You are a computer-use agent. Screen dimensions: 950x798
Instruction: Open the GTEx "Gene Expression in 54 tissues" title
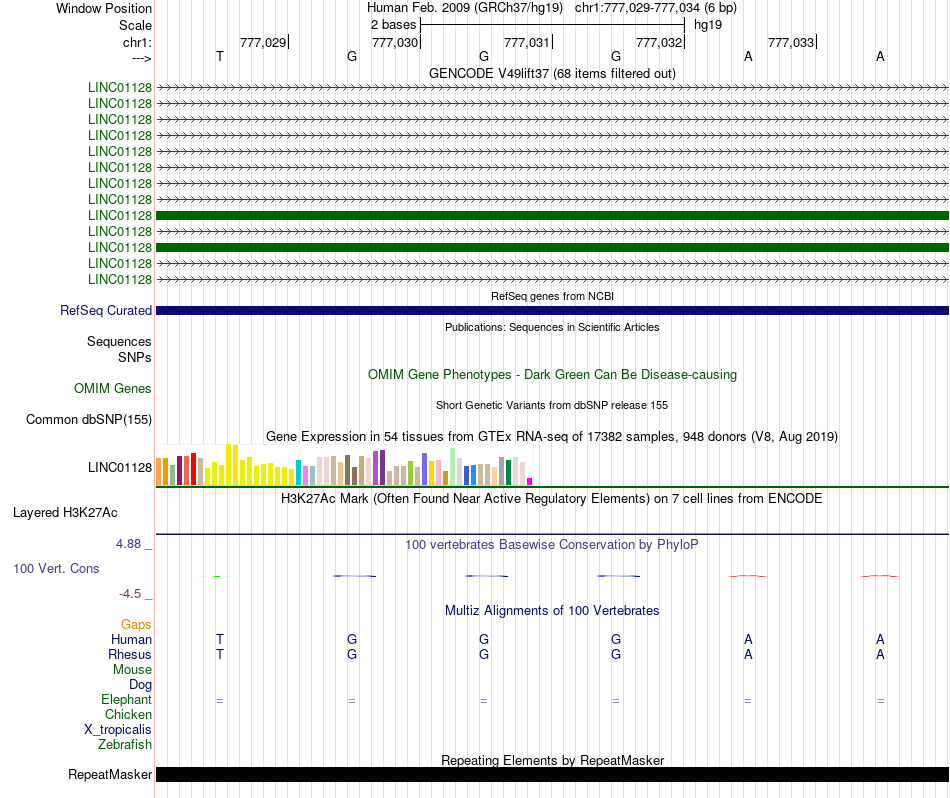coord(552,436)
